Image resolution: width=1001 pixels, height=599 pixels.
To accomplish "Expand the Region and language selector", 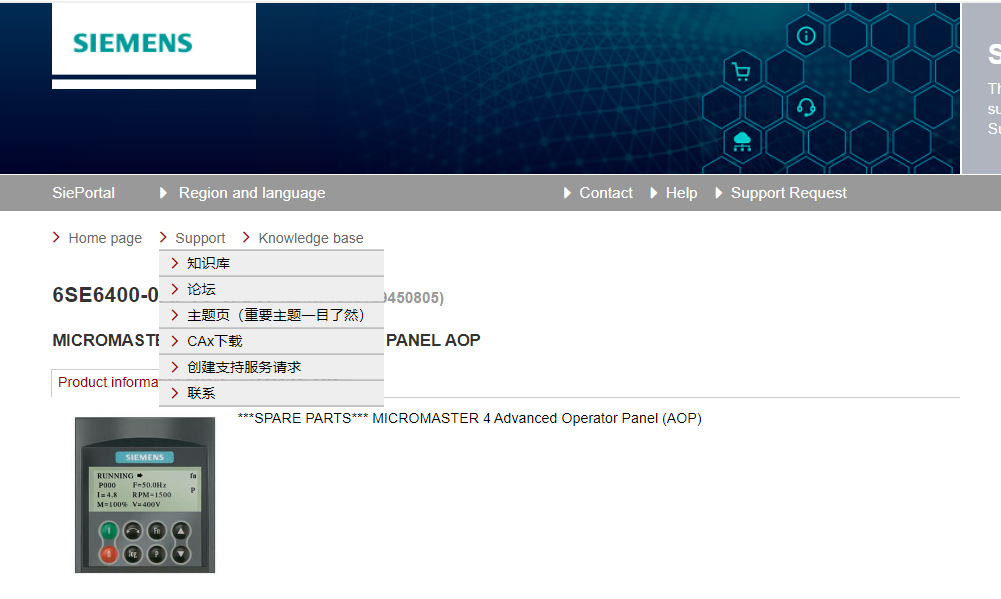I will (251, 193).
